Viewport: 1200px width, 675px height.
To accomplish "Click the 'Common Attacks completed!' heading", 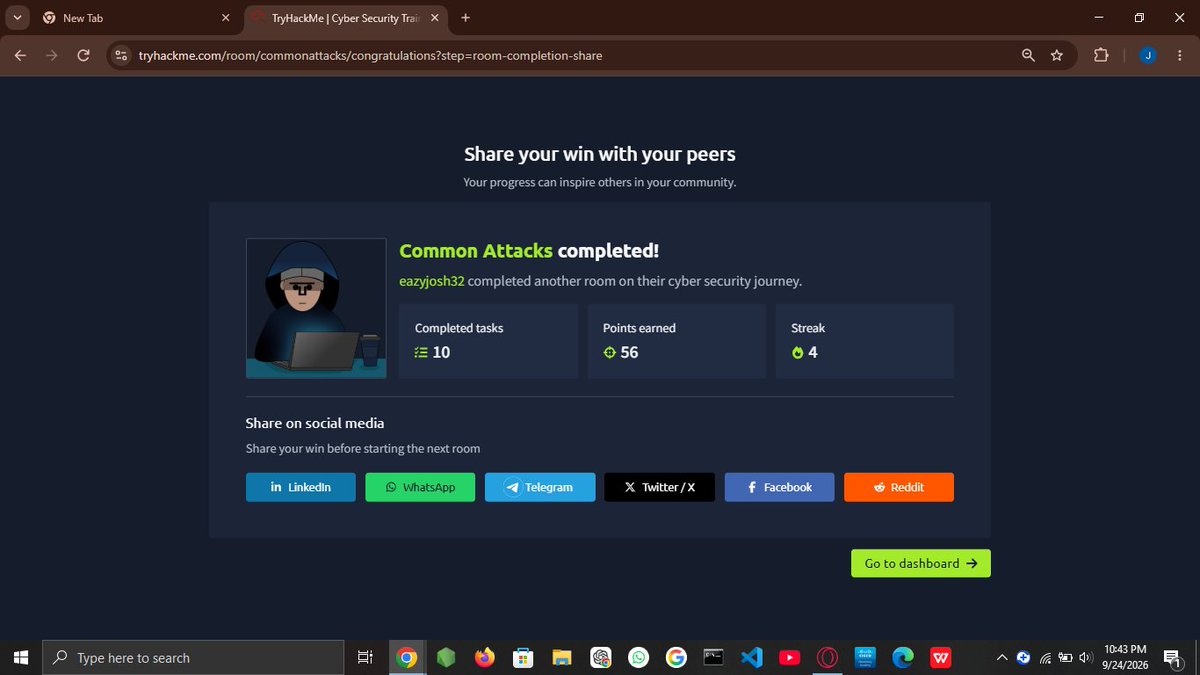I will pyautogui.click(x=529, y=251).
